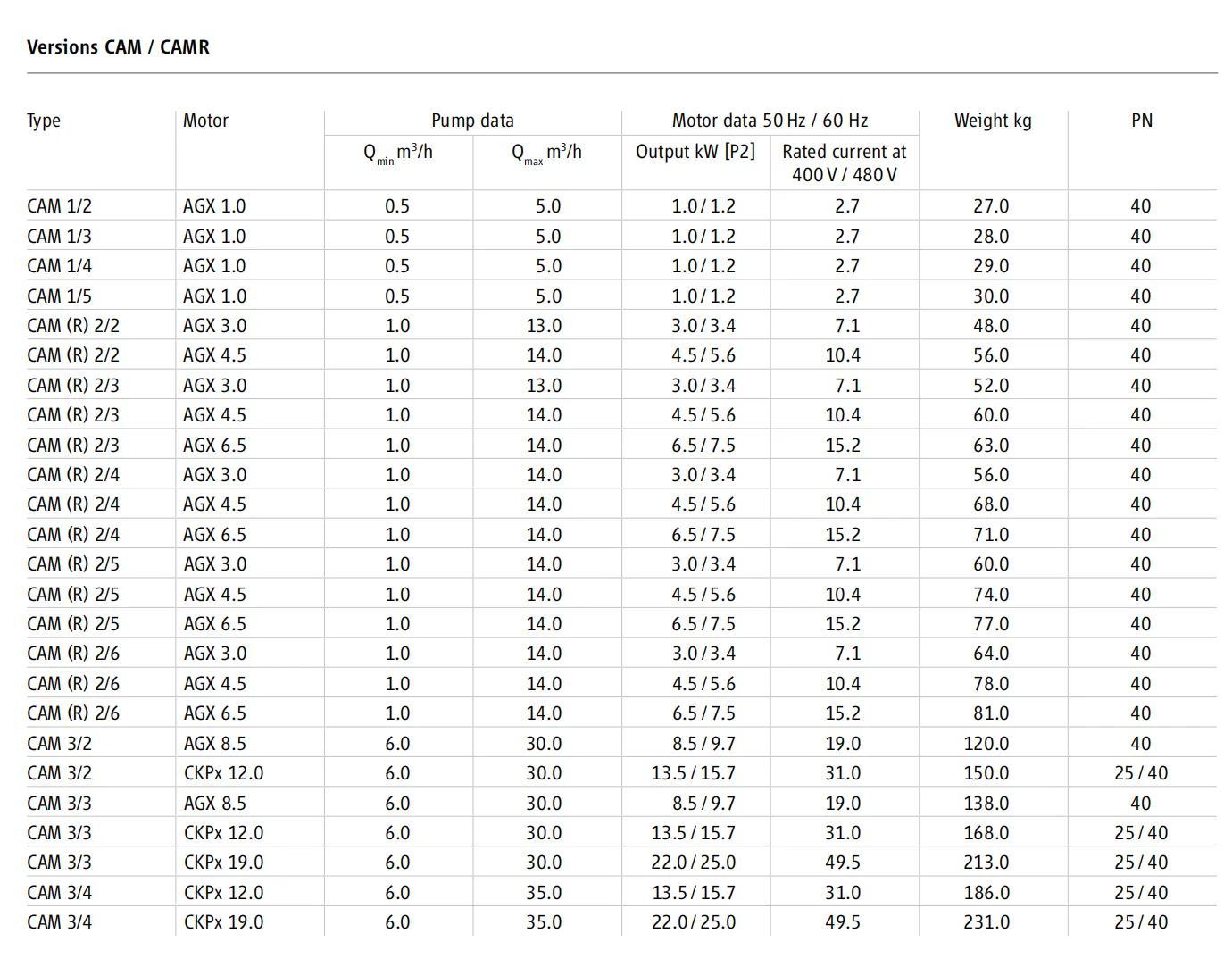Click the "Motor data 50 Hz / 60 Hz" header
Screen dimensions: 1232x967
(770, 121)
